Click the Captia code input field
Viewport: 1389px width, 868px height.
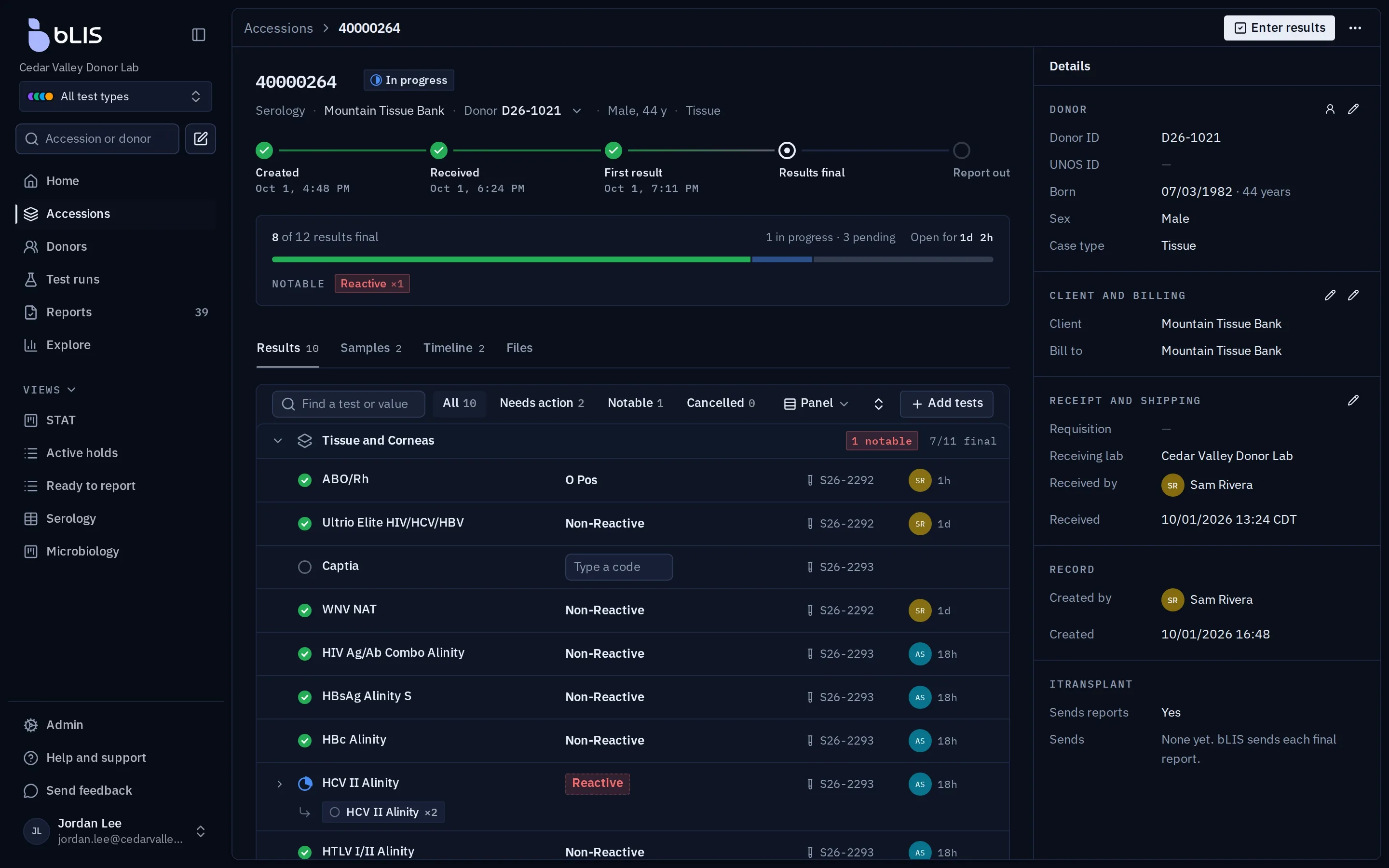click(619, 567)
